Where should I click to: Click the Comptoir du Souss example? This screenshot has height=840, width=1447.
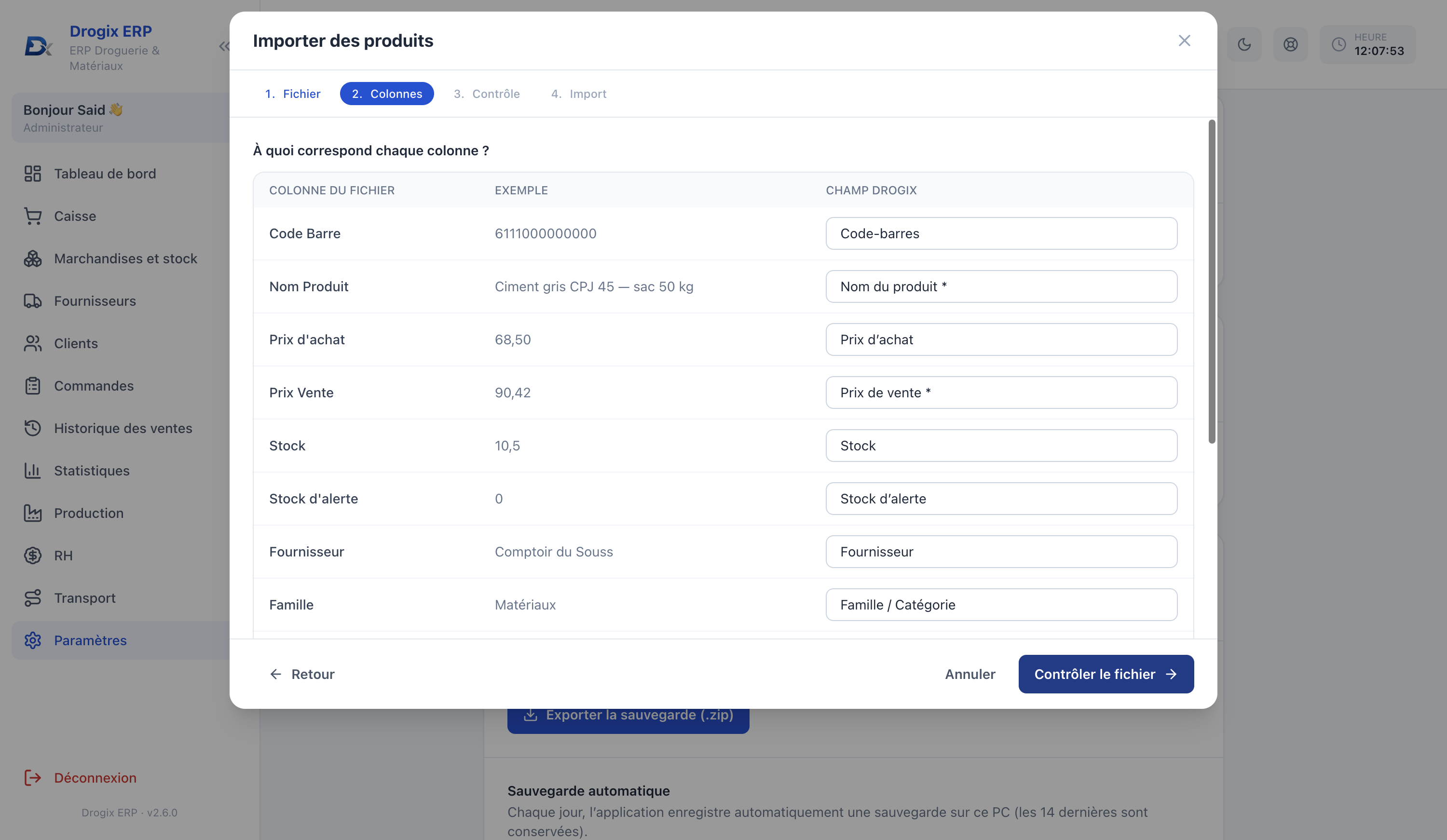[554, 552]
